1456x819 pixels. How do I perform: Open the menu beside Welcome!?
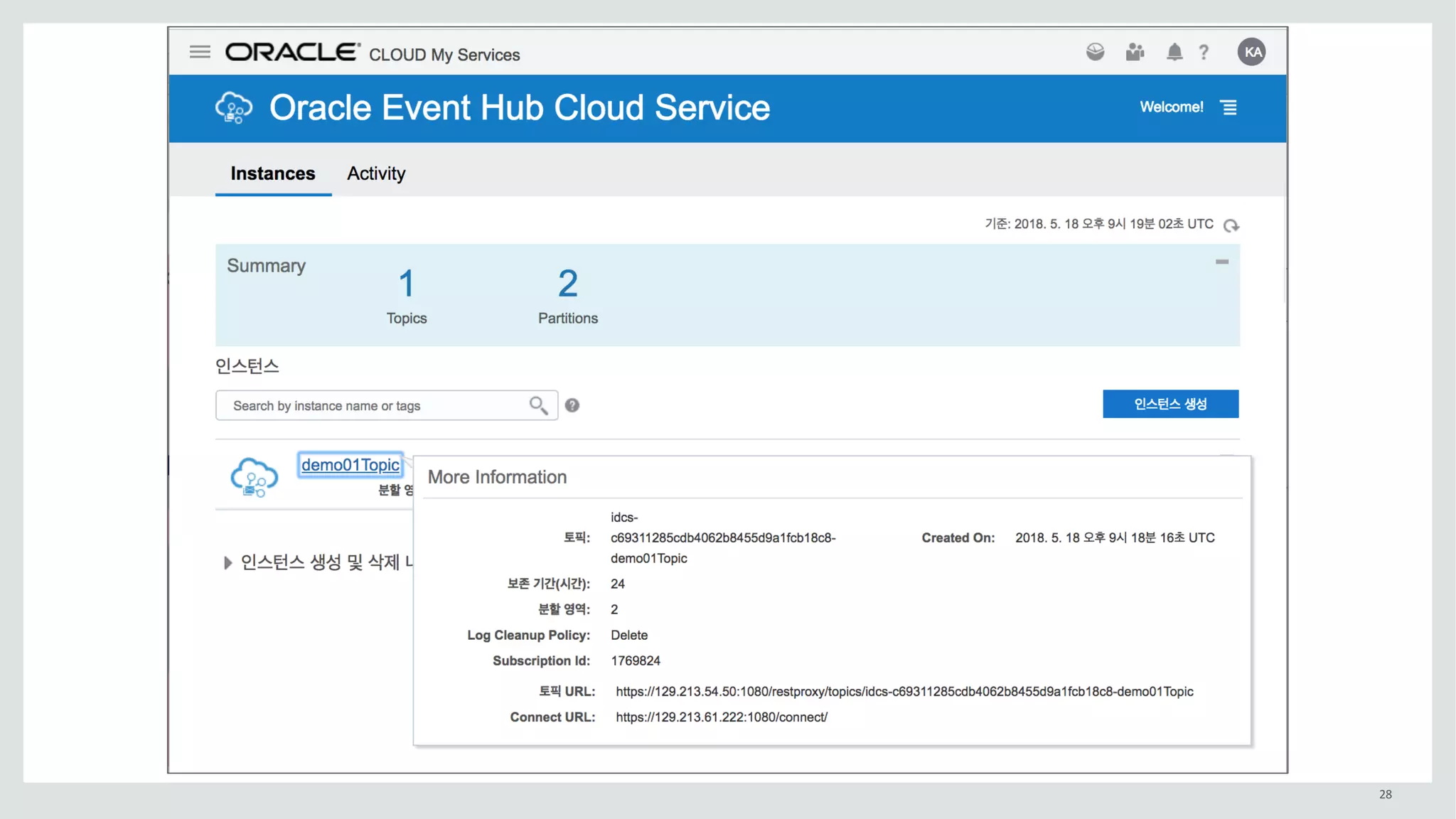pyautogui.click(x=1228, y=107)
